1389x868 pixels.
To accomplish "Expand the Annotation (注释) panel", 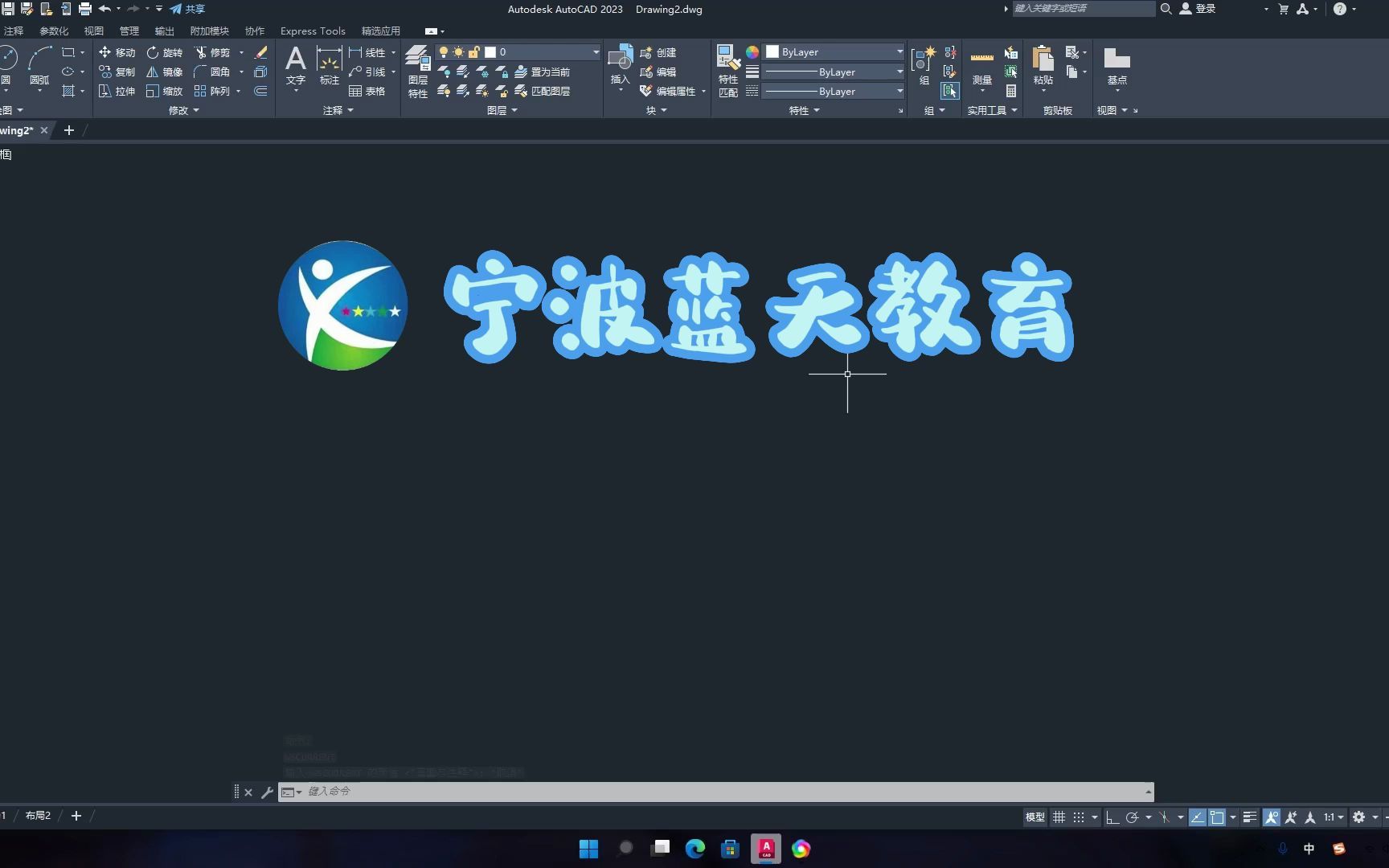I will pos(338,110).
